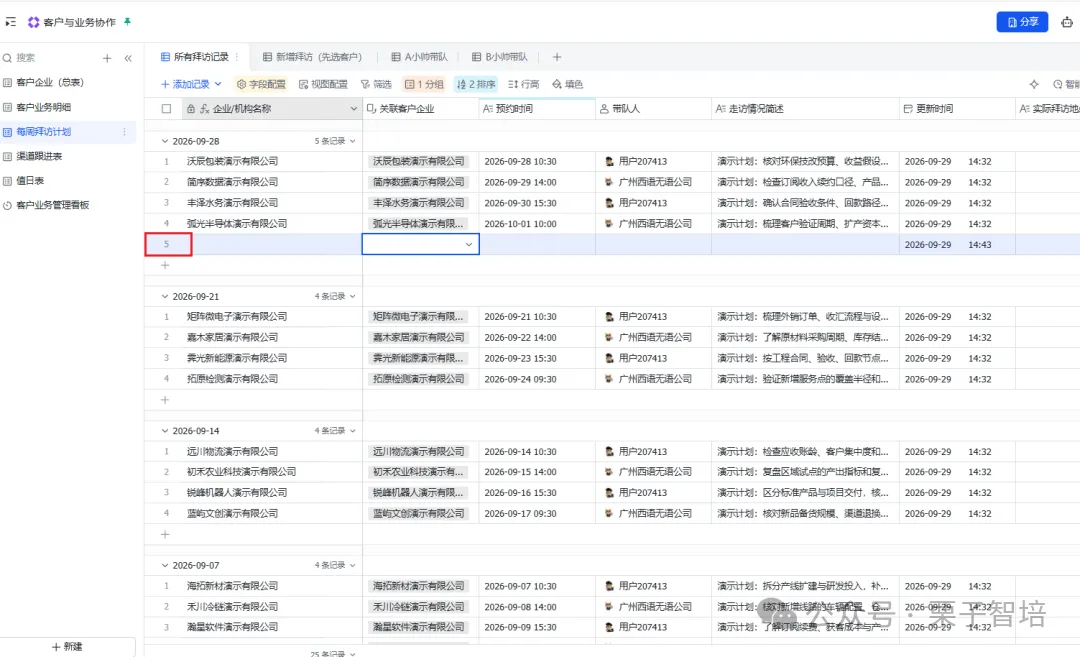The width and height of the screenshot is (1080, 657).
Task: Open the 5 条记录 dropdown for the 2026-09-28 group
Action: (335, 141)
